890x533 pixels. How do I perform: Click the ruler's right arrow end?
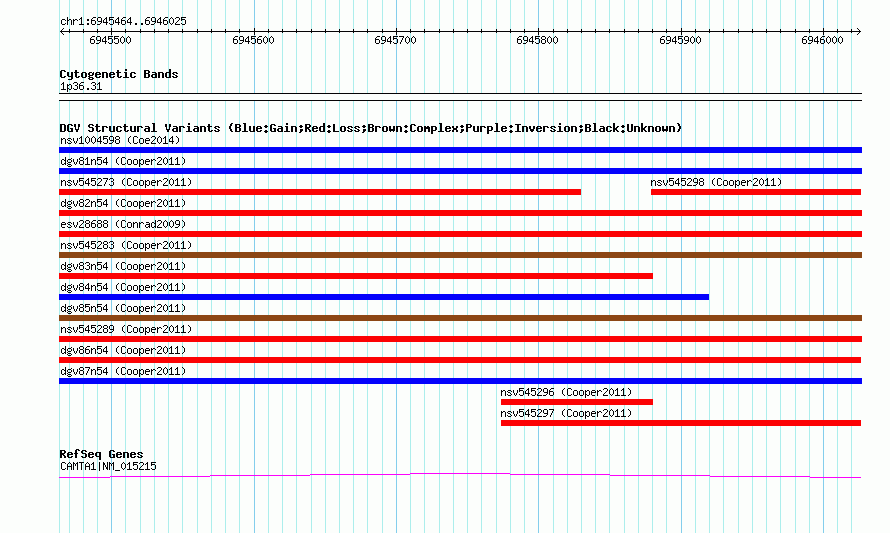coord(858,31)
